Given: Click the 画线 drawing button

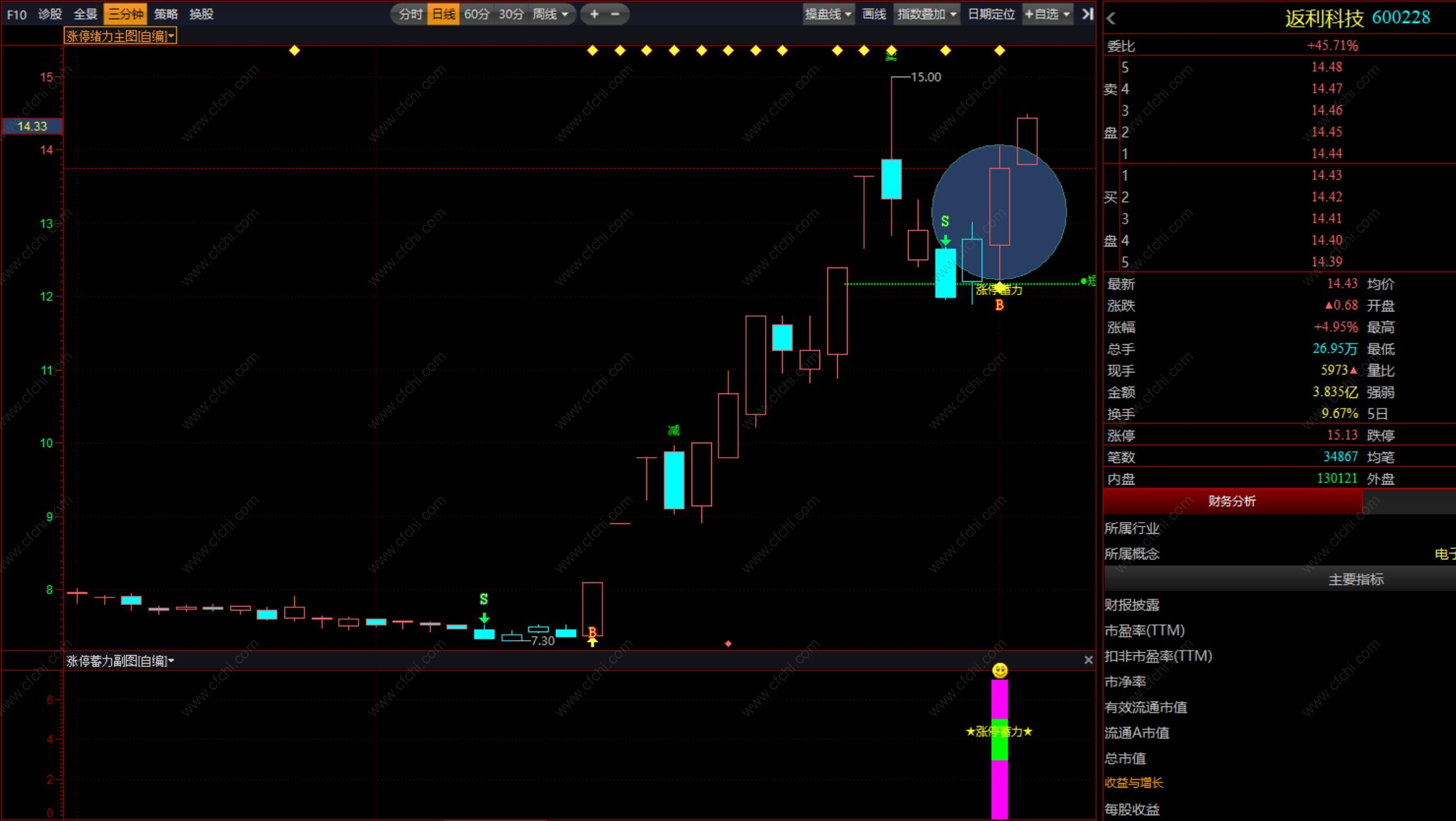Looking at the screenshot, I should point(874,14).
